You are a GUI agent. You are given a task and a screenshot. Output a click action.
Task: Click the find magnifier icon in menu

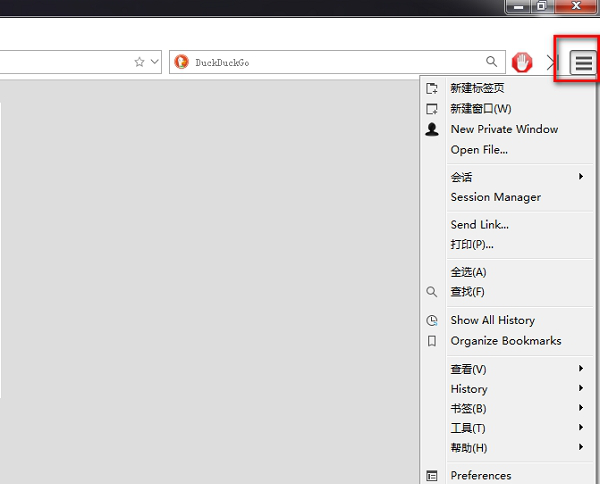coord(432,292)
